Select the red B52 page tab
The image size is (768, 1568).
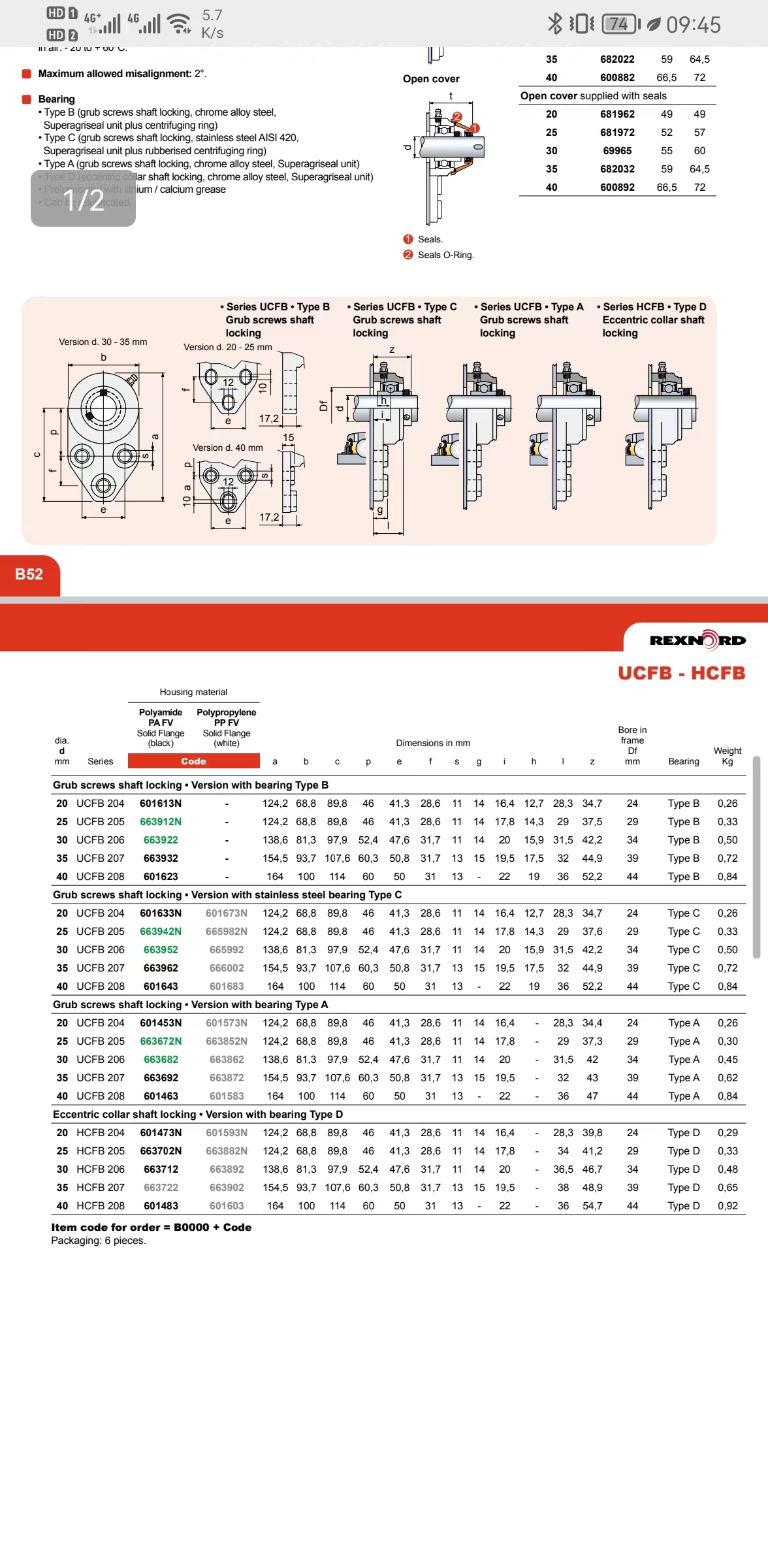coord(29,574)
